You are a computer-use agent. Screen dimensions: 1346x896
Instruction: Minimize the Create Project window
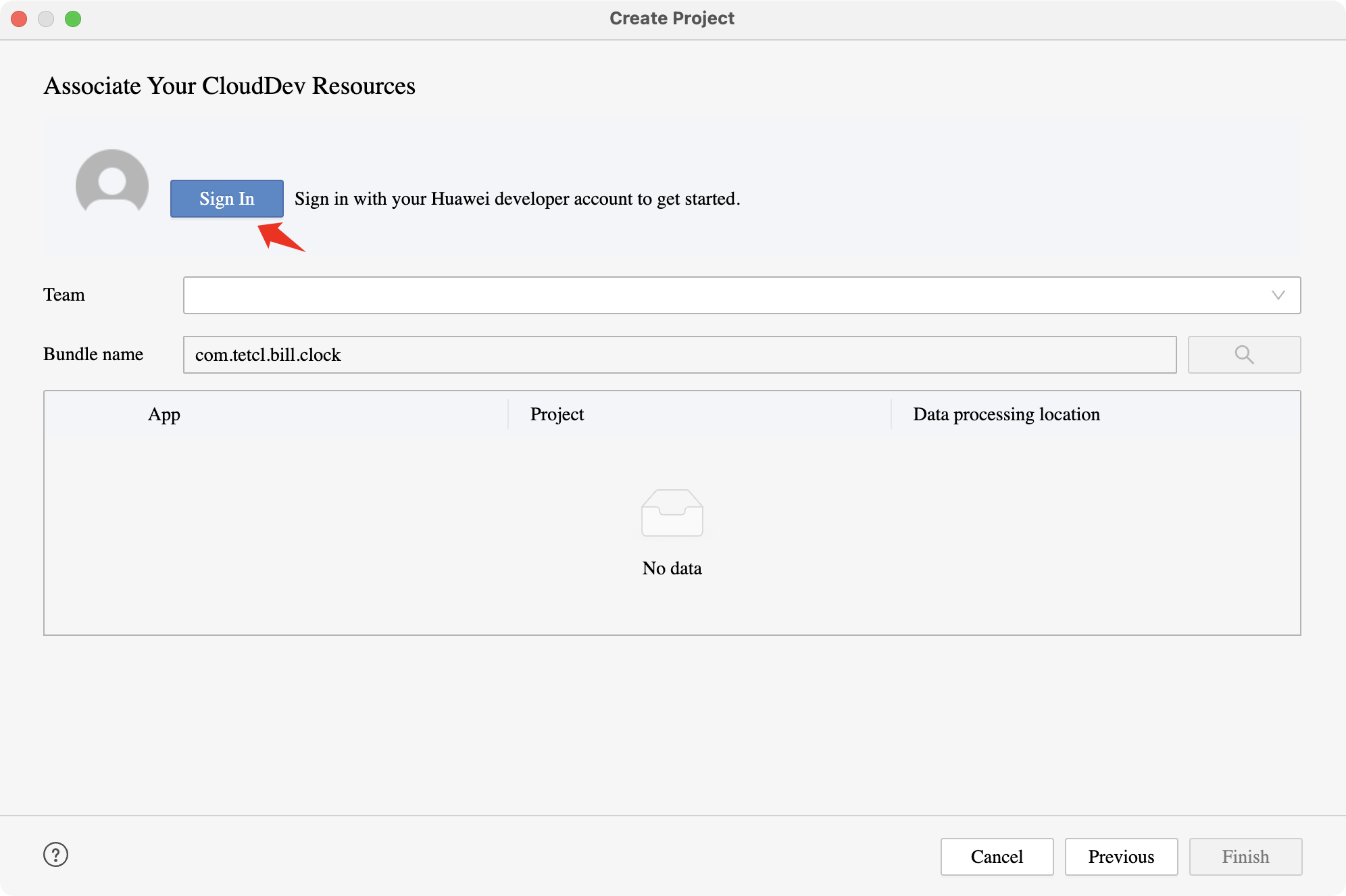46,19
